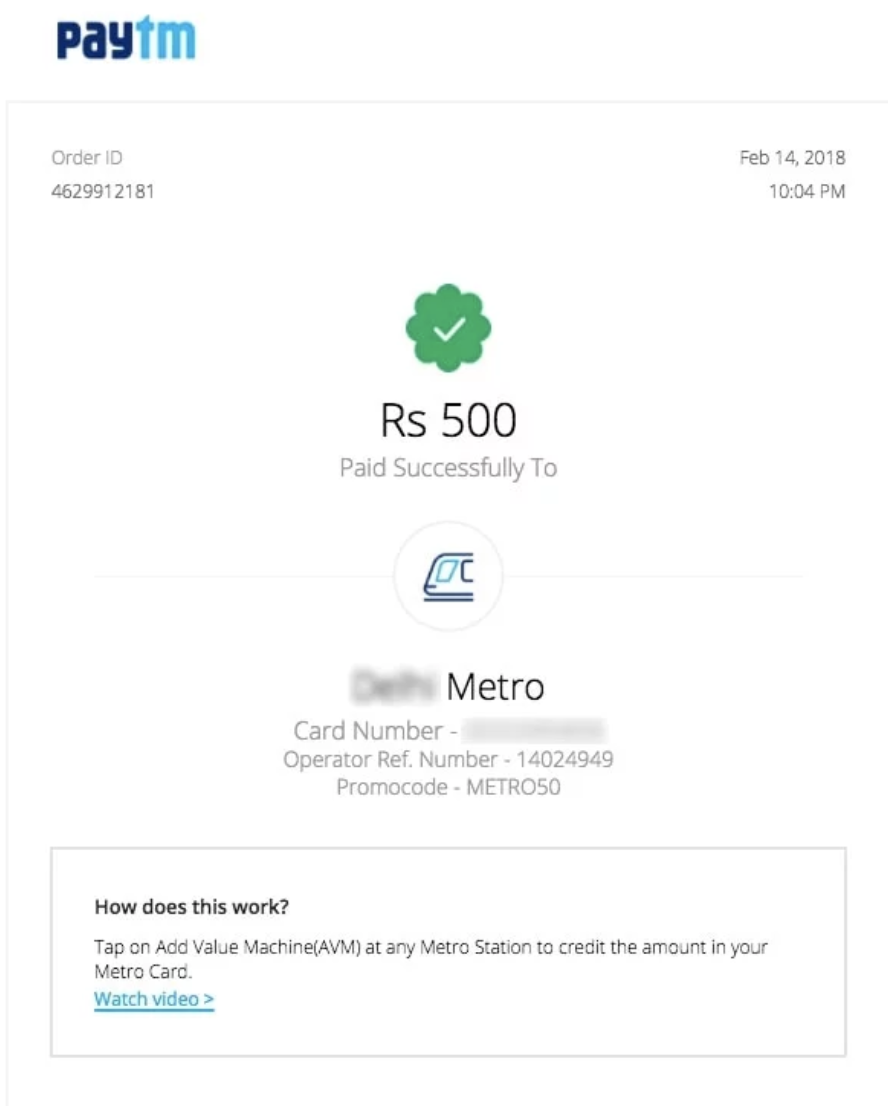Click the Rs 500 amount
Viewport: 888px width, 1106px height.
click(449, 420)
